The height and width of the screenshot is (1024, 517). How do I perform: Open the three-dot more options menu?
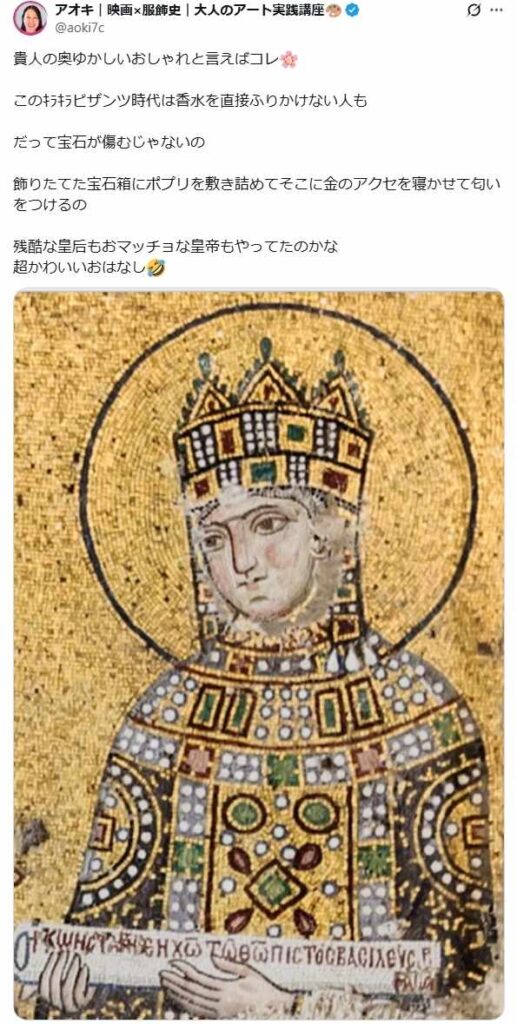click(496, 10)
